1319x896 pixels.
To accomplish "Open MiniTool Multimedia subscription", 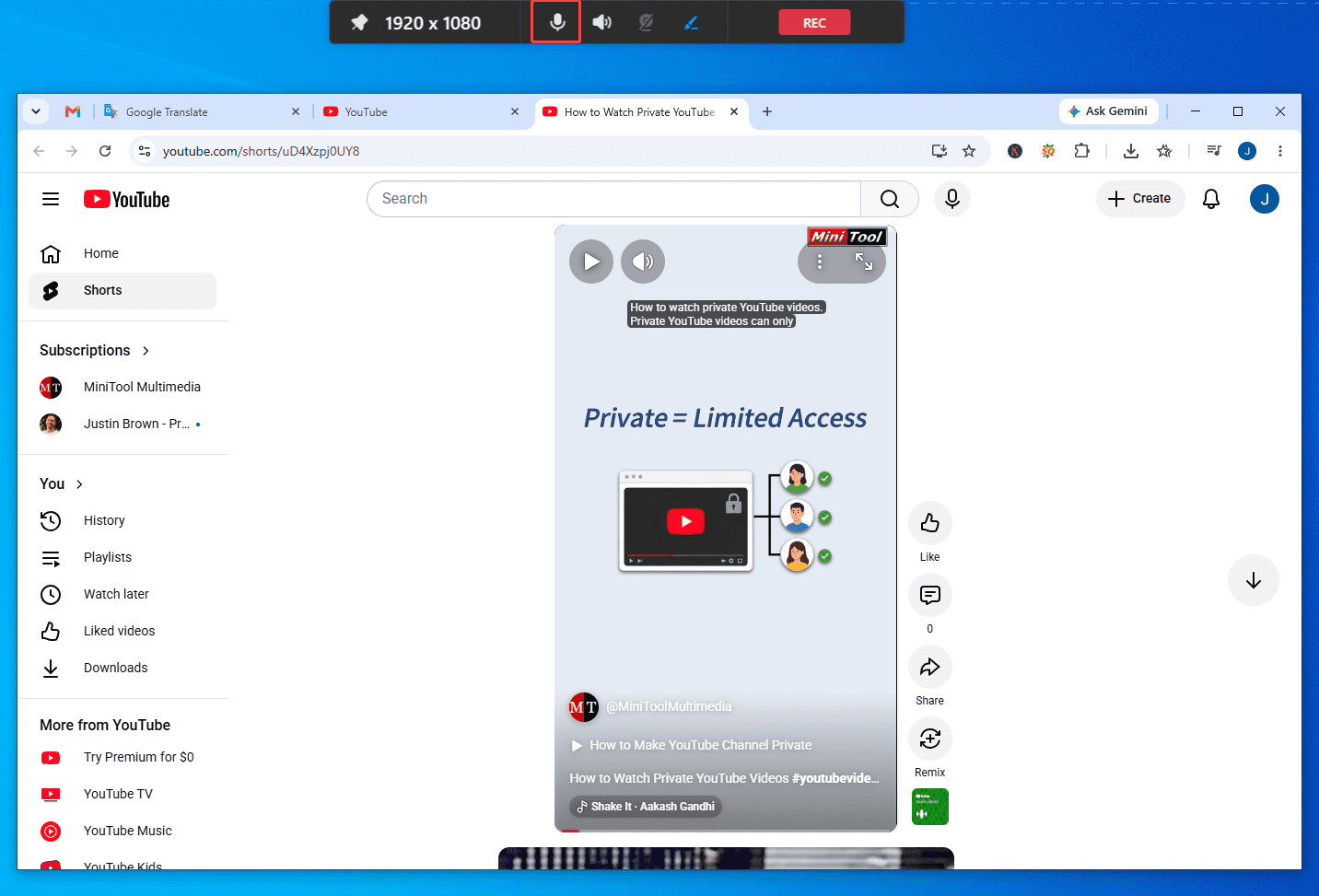I will (123, 387).
